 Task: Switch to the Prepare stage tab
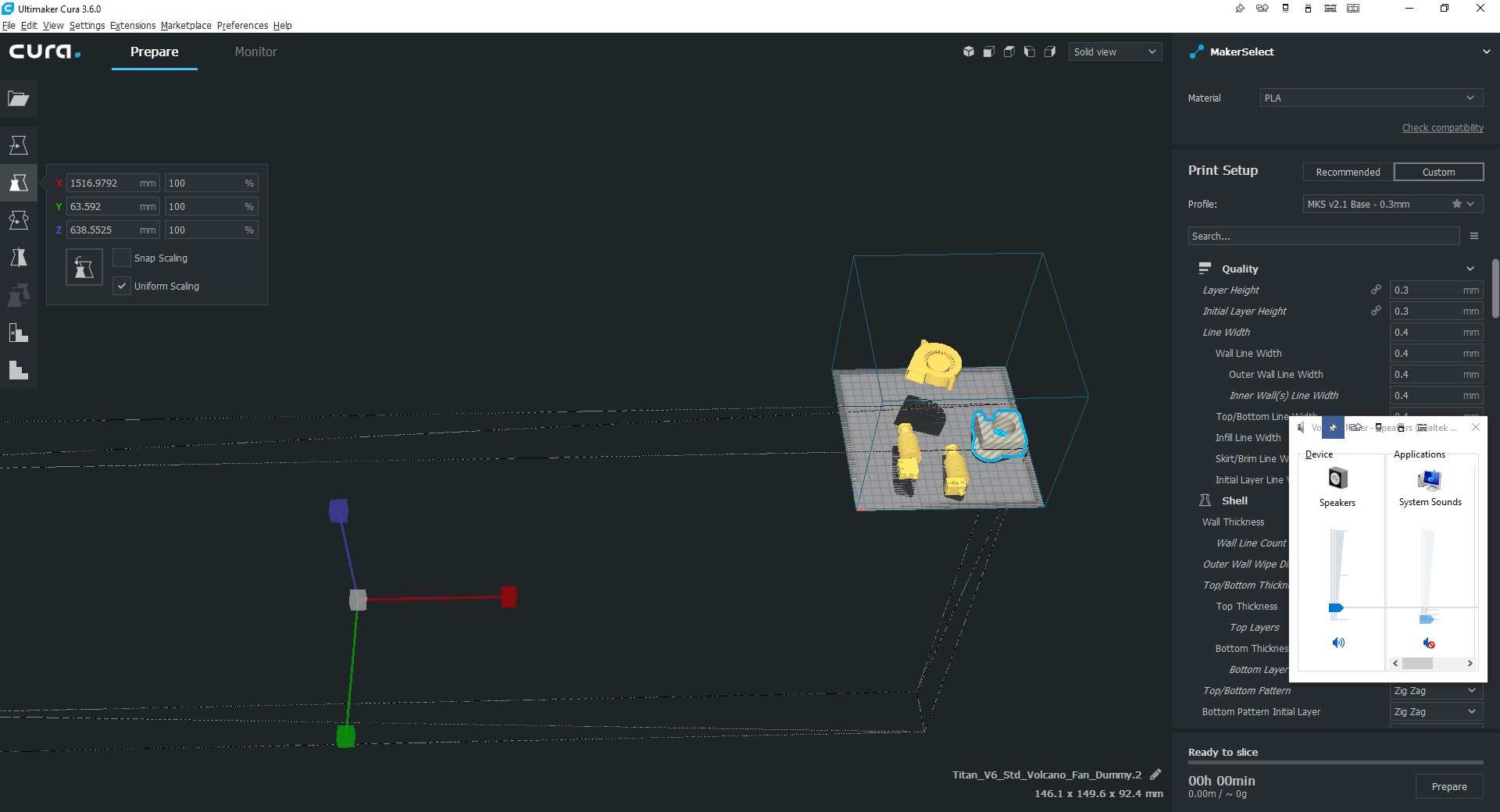154,52
